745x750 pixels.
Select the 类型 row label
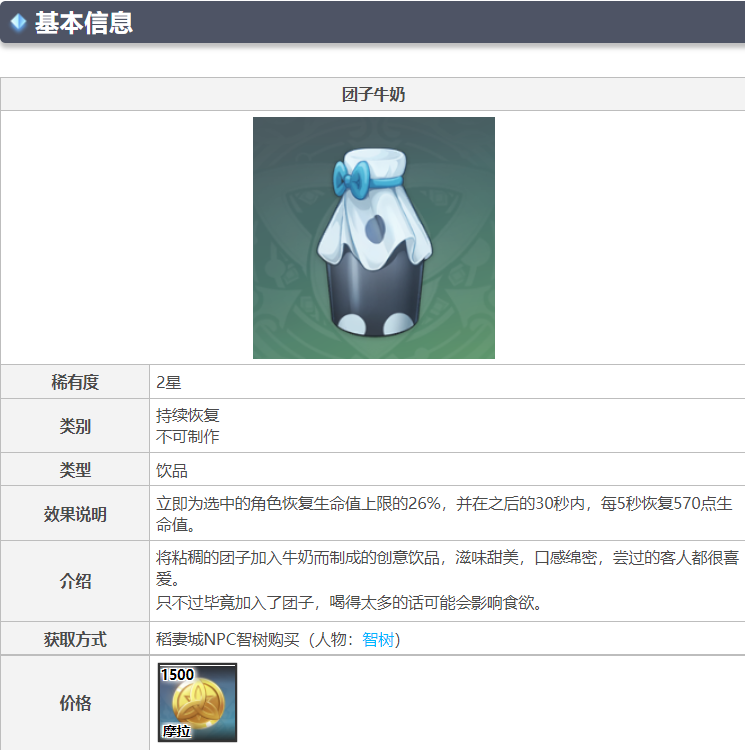75,470
